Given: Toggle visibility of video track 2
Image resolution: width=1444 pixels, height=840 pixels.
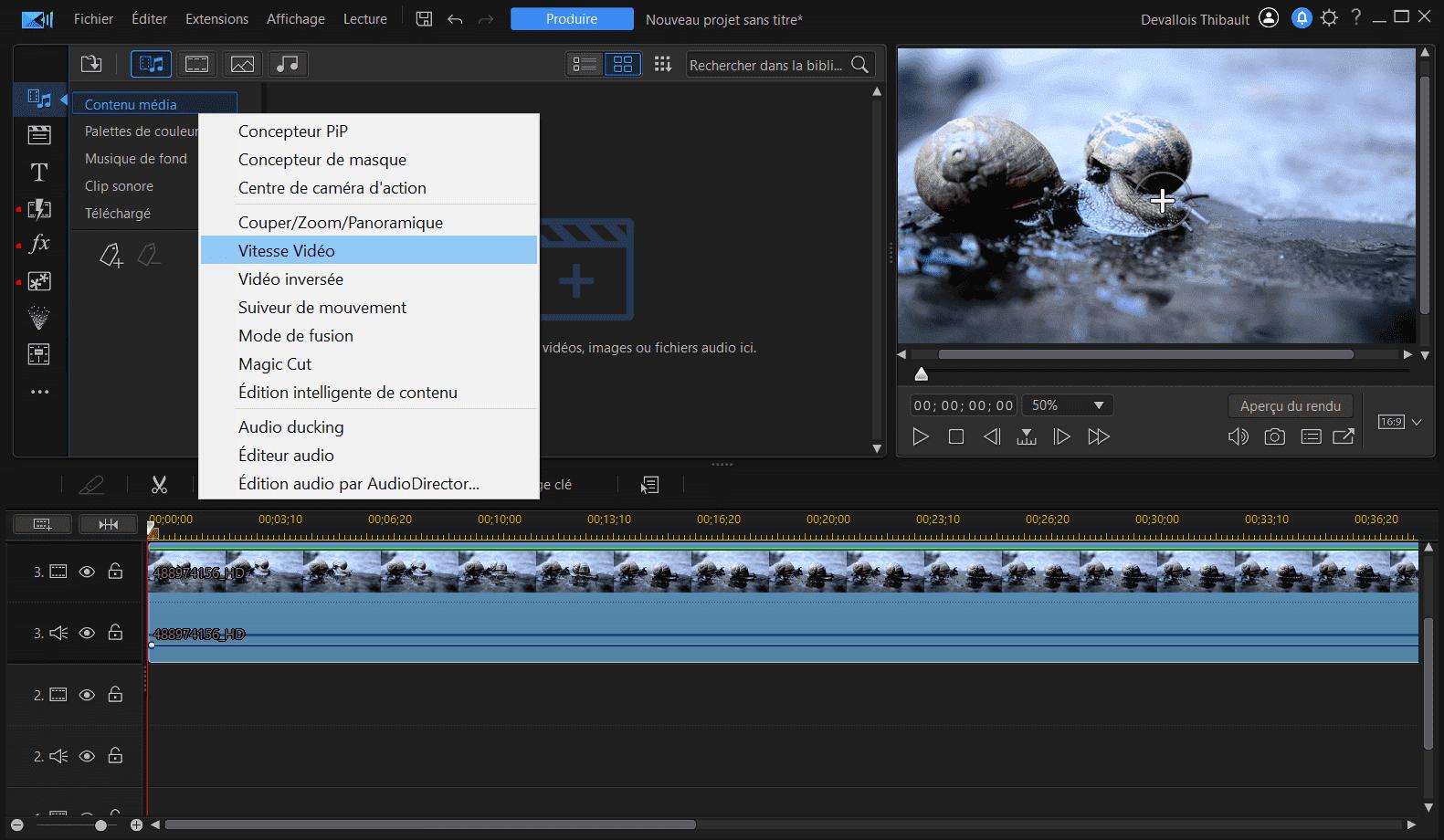Looking at the screenshot, I should pos(87,695).
